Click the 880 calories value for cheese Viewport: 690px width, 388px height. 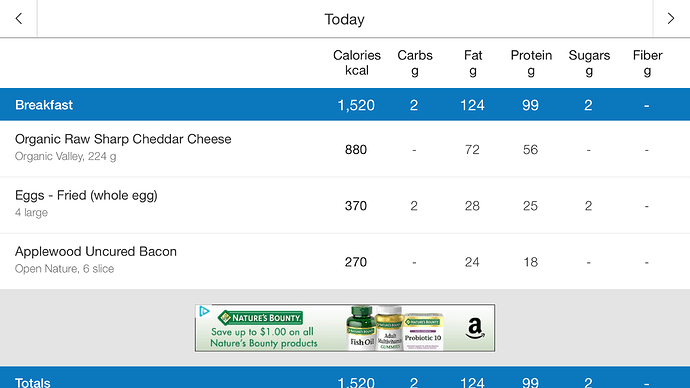356,150
